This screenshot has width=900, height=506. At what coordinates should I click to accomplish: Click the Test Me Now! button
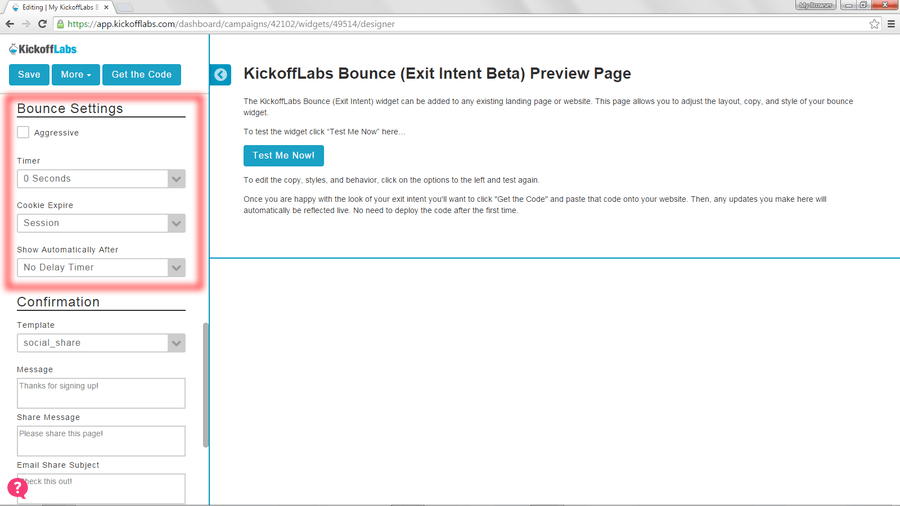(x=284, y=155)
